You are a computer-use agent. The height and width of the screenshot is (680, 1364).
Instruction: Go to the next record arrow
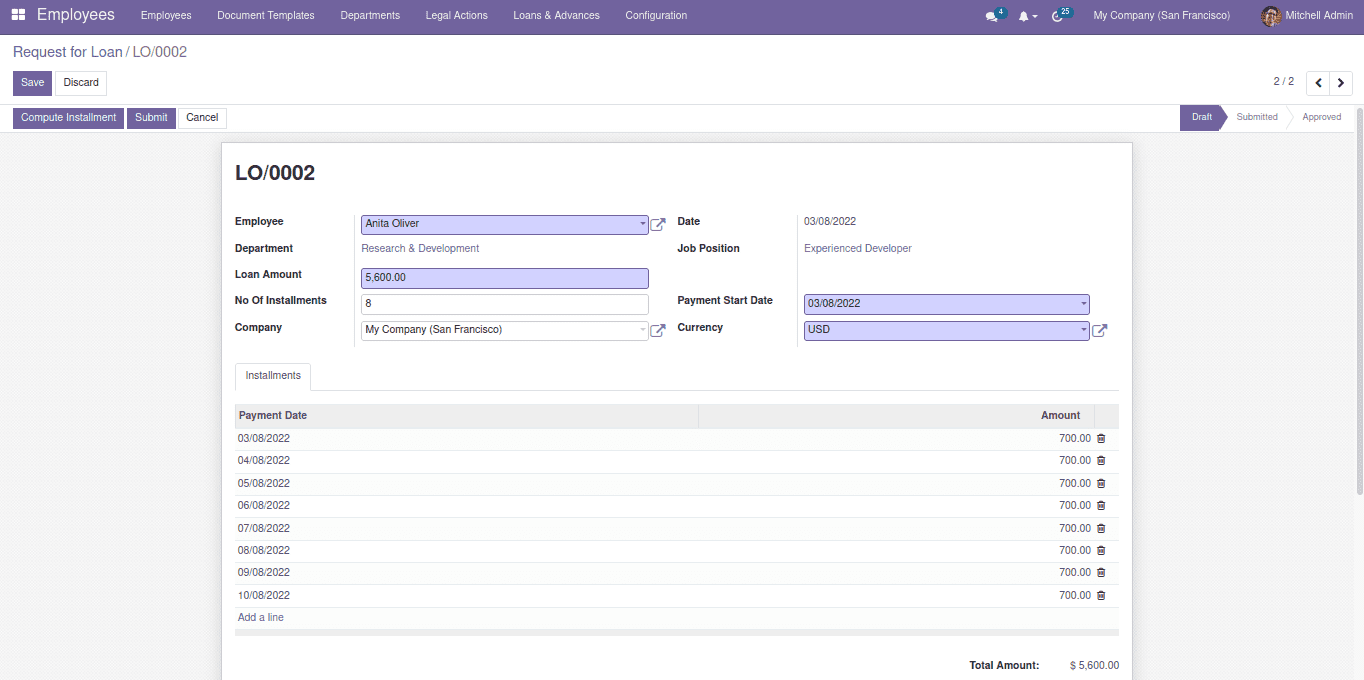click(1341, 83)
